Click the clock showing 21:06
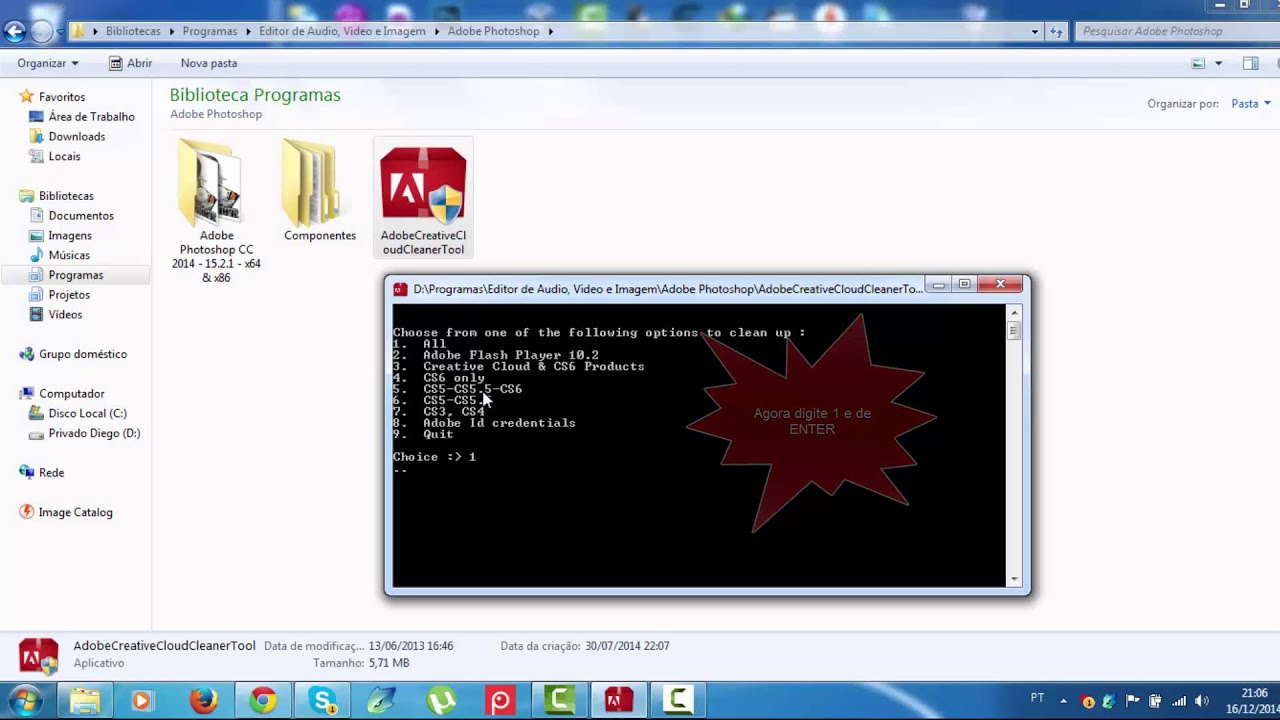Image resolution: width=1280 pixels, height=720 pixels. pyautogui.click(x=1254, y=693)
